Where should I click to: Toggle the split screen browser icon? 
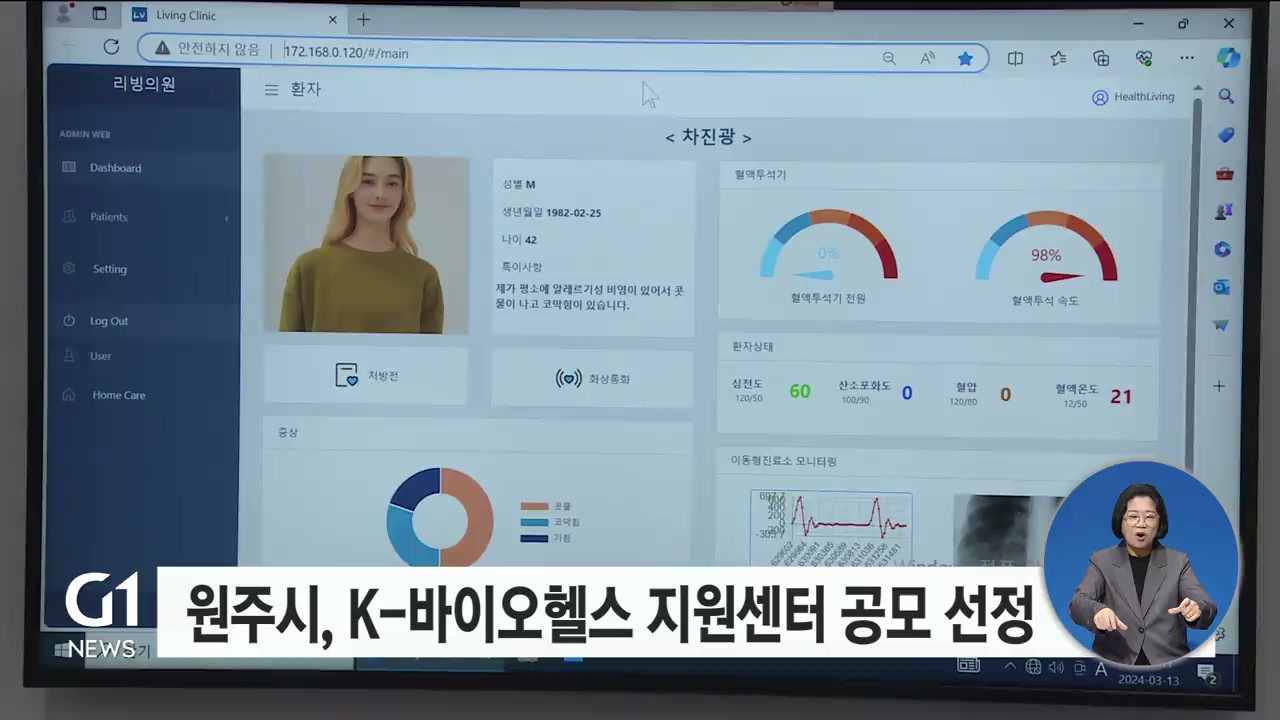(1015, 59)
